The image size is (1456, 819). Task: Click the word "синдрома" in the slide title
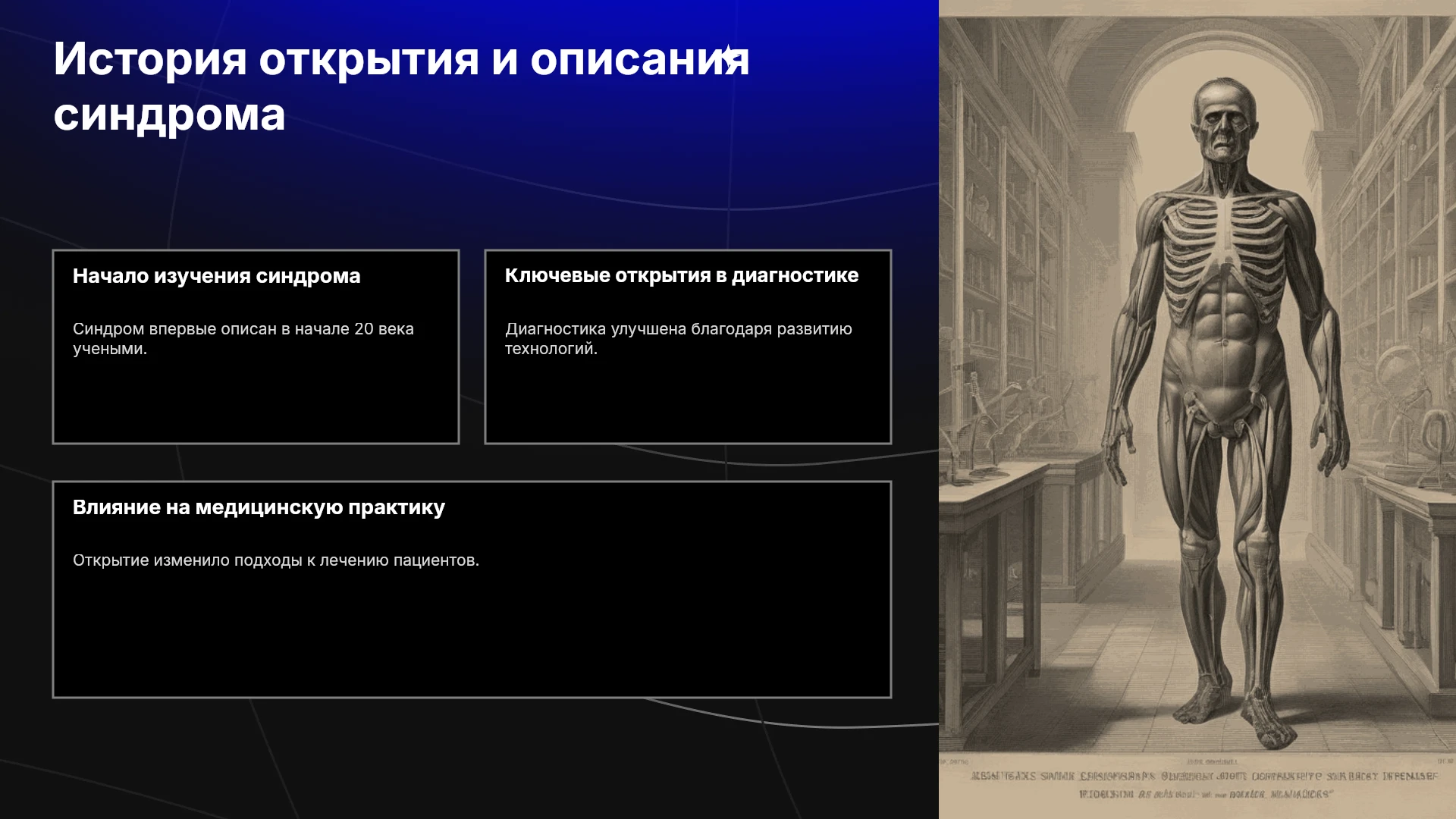click(169, 115)
